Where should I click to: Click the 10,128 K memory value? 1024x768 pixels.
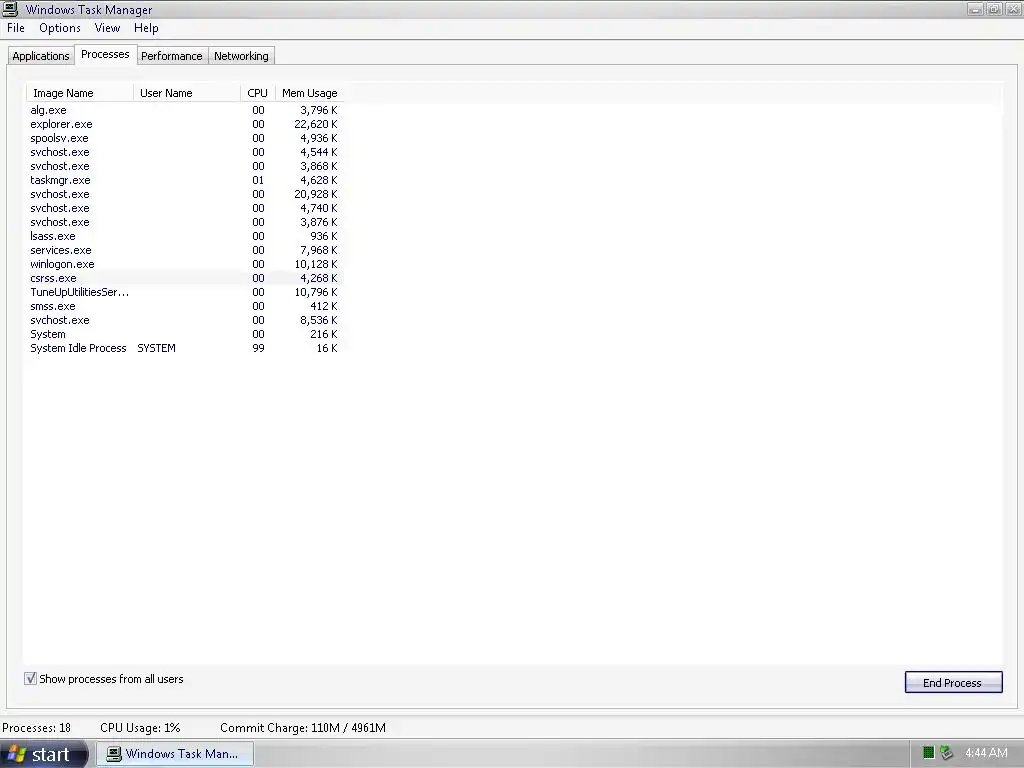pyautogui.click(x=315, y=264)
